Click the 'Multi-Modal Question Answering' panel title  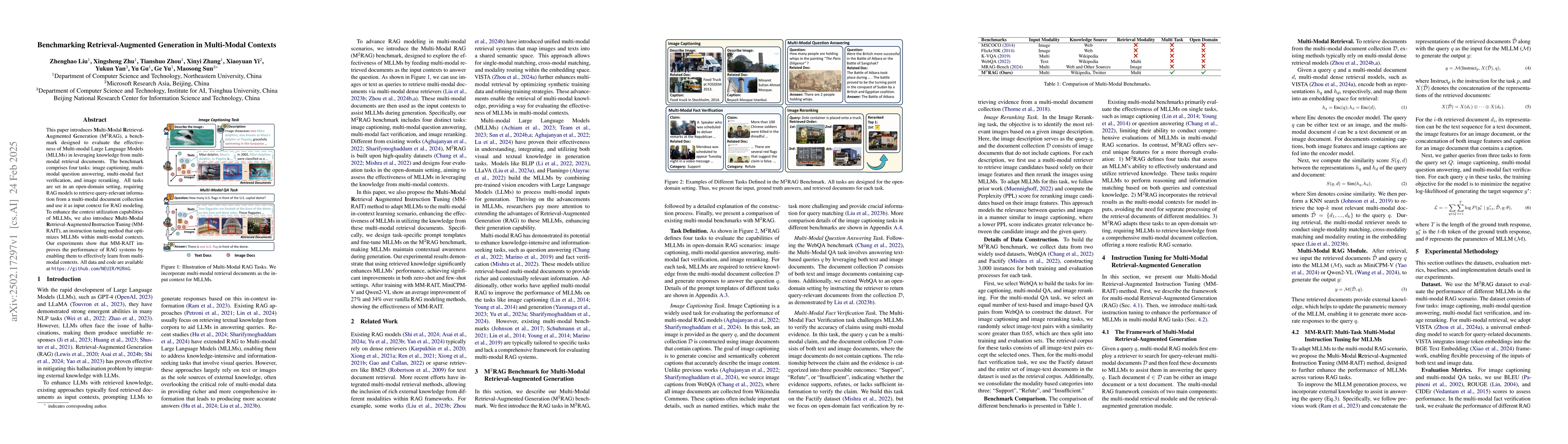click(819, 43)
